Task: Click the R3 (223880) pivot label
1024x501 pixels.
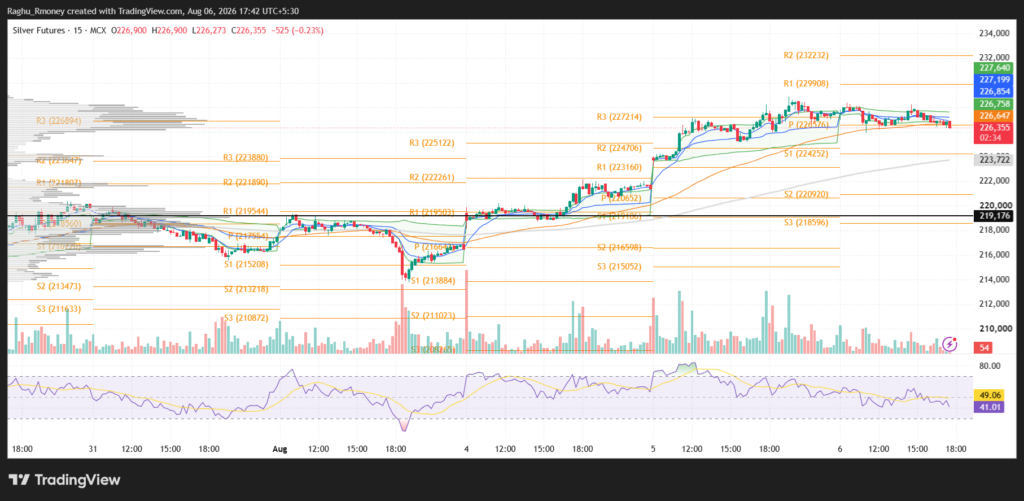Action: click(x=246, y=157)
